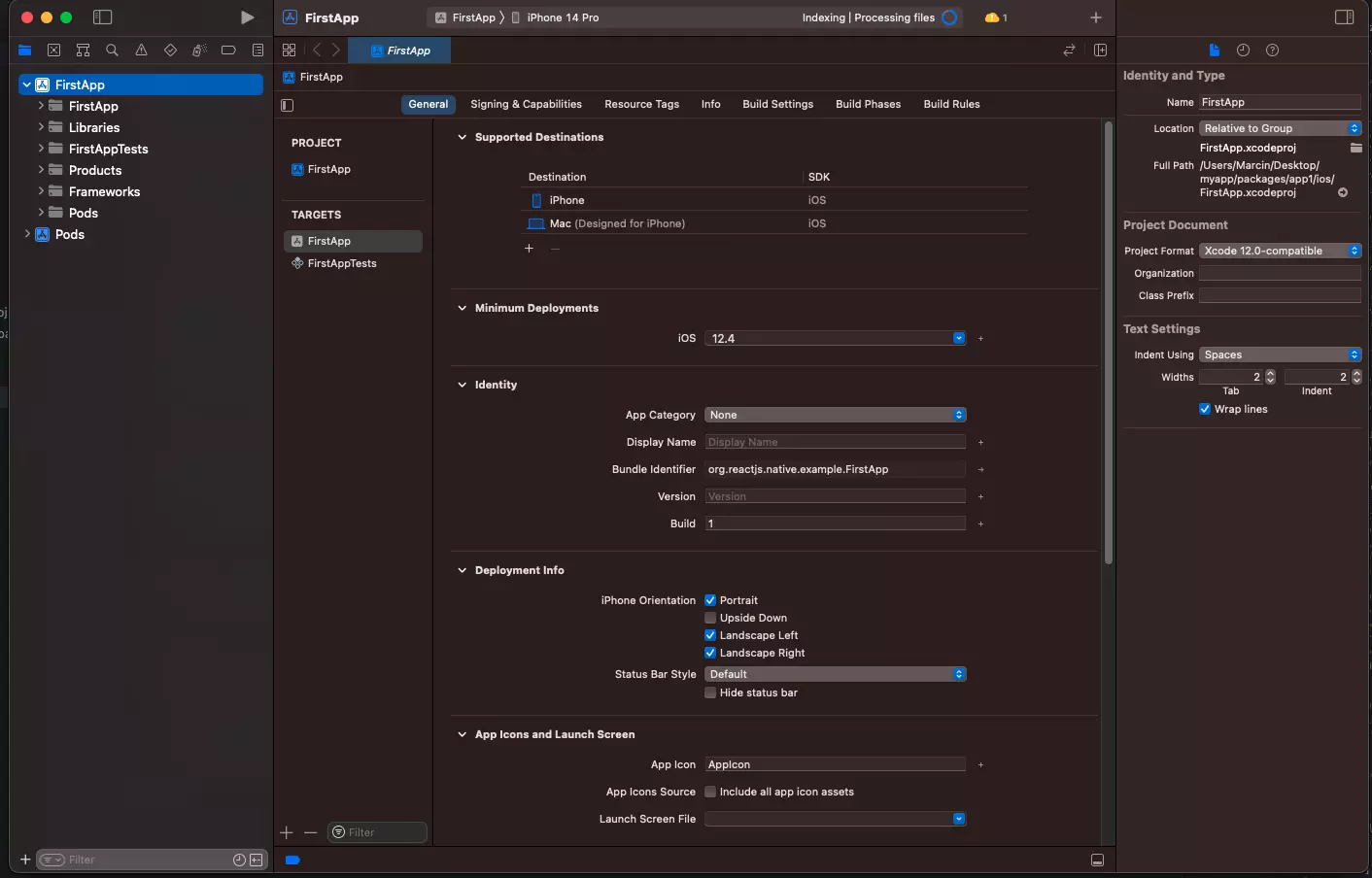Add editor on right icon
Image resolution: width=1372 pixels, height=878 pixels.
(1101, 51)
